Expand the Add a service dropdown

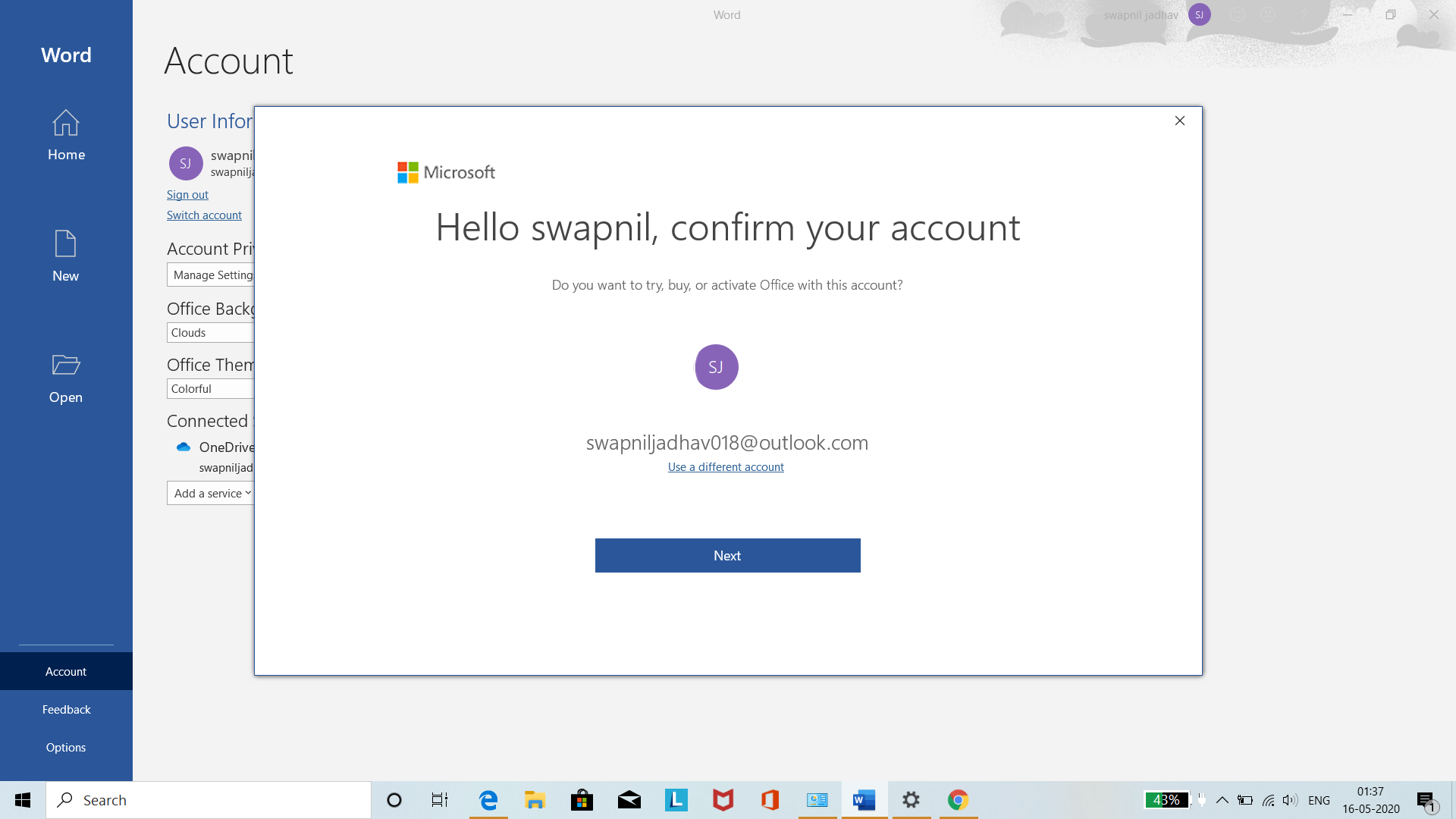tap(211, 493)
